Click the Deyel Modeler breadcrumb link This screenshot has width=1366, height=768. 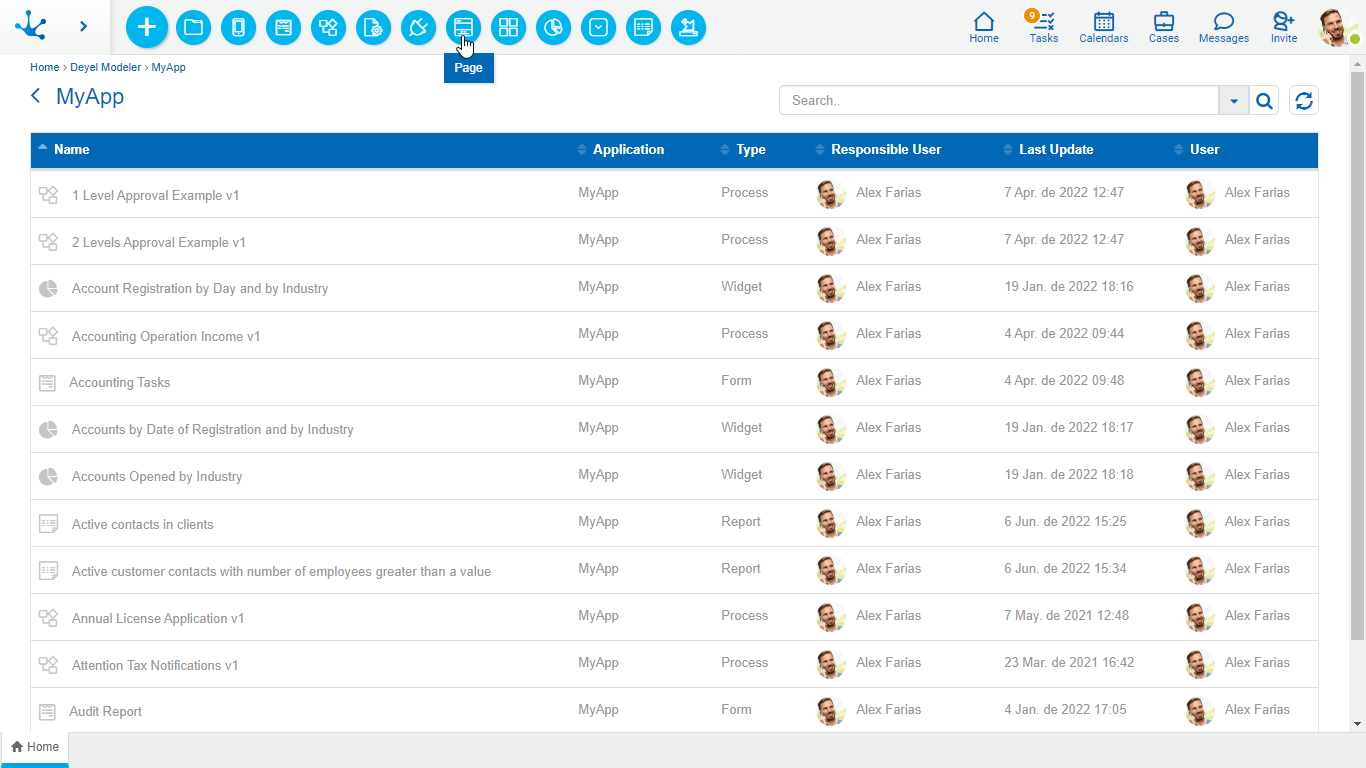point(105,68)
